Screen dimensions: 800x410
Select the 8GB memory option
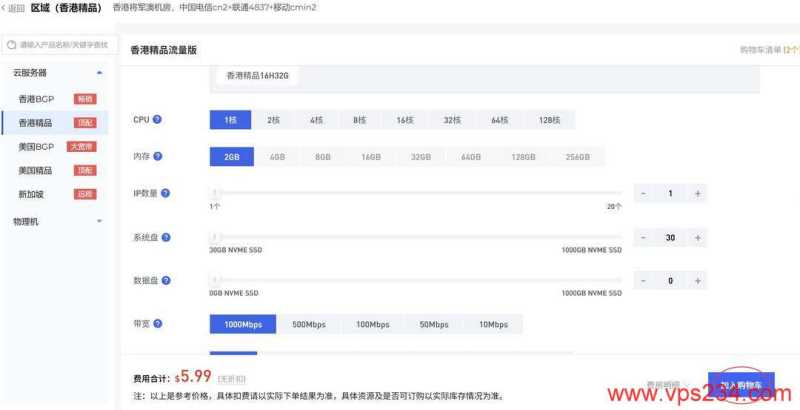(322, 157)
